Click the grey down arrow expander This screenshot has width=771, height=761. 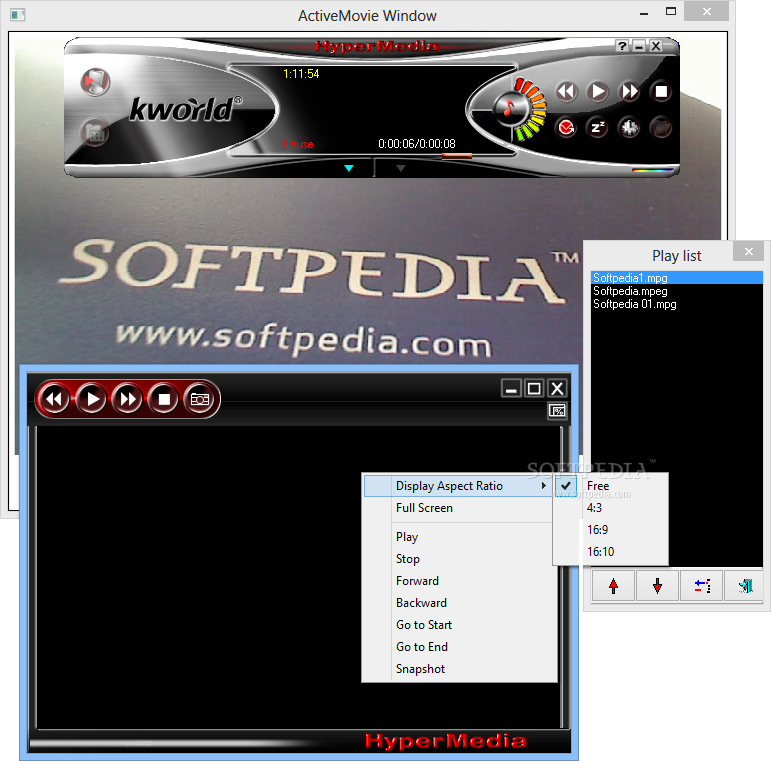coord(401,168)
